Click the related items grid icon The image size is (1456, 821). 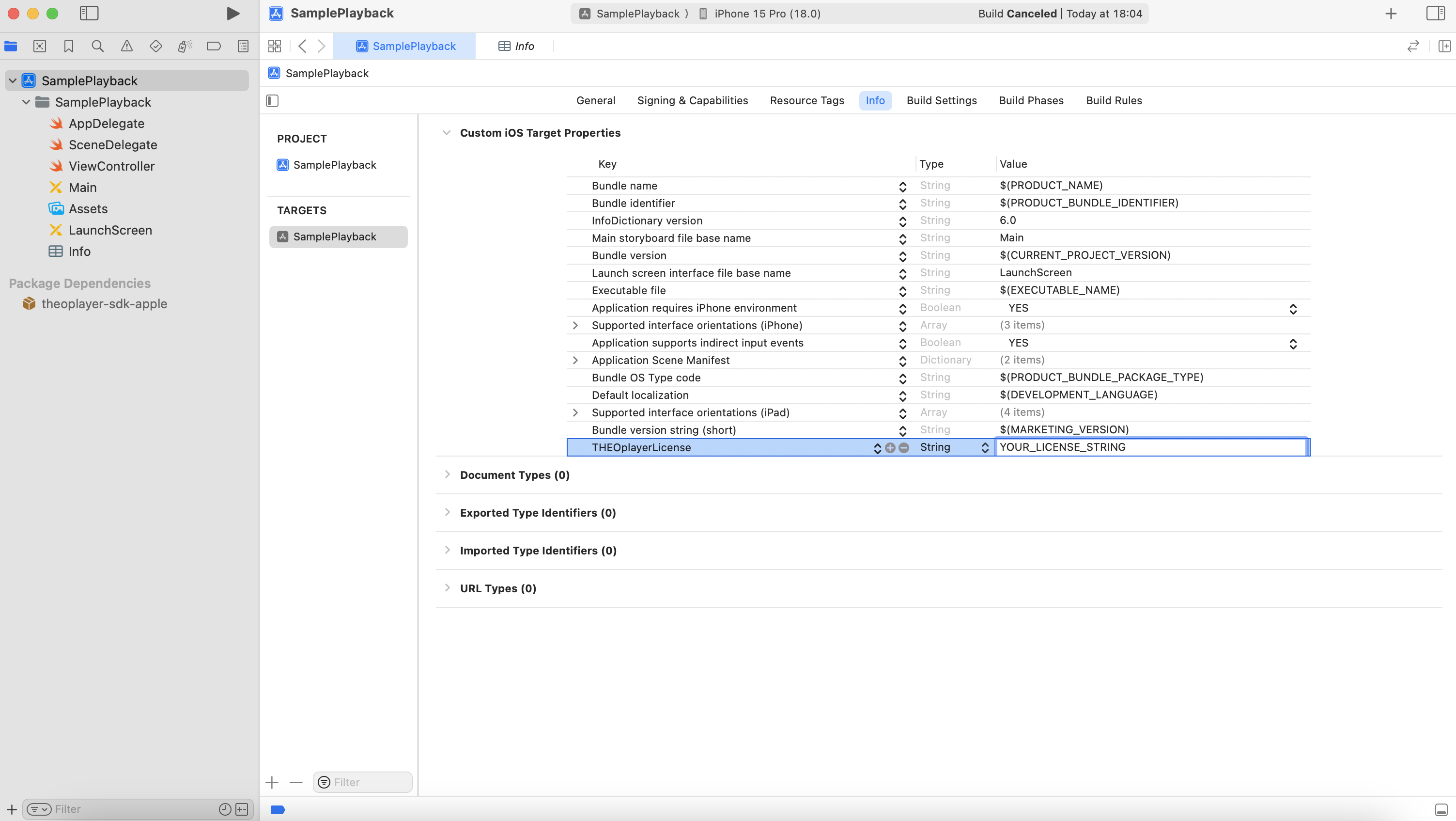275,47
